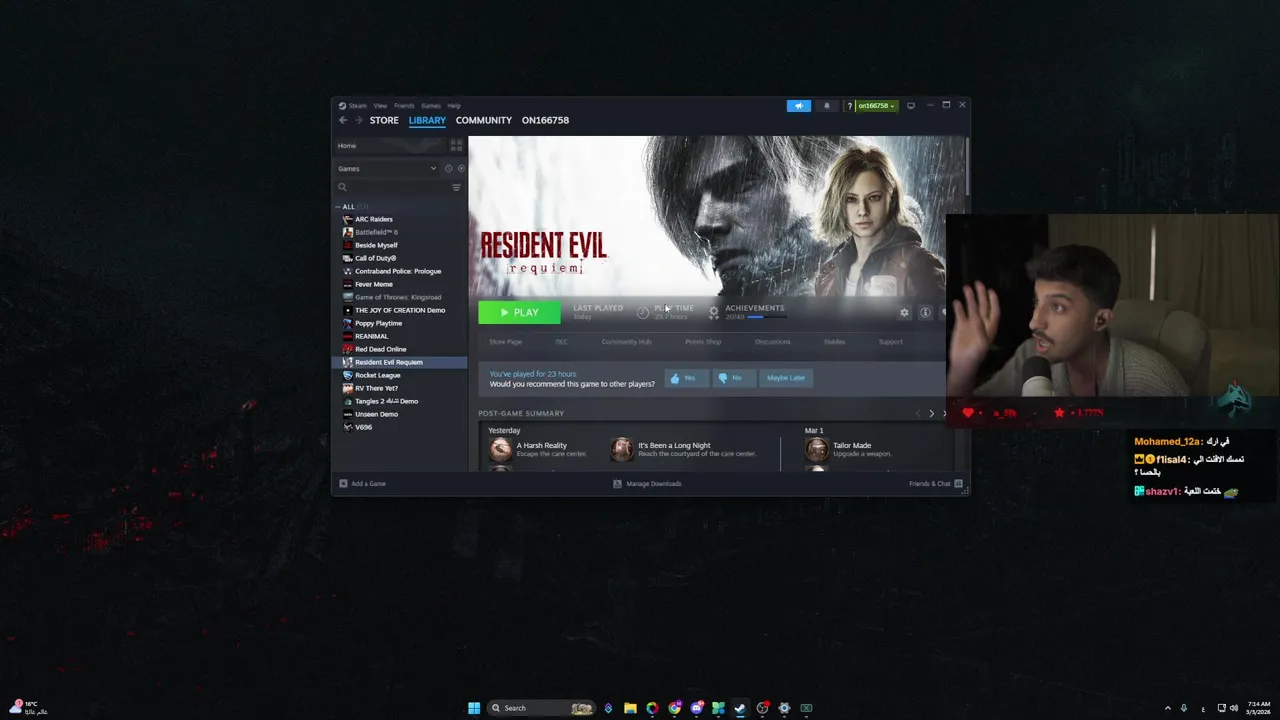Viewport: 1280px width, 720px height.
Task: Toggle the library grid view icon
Action: pos(456,145)
